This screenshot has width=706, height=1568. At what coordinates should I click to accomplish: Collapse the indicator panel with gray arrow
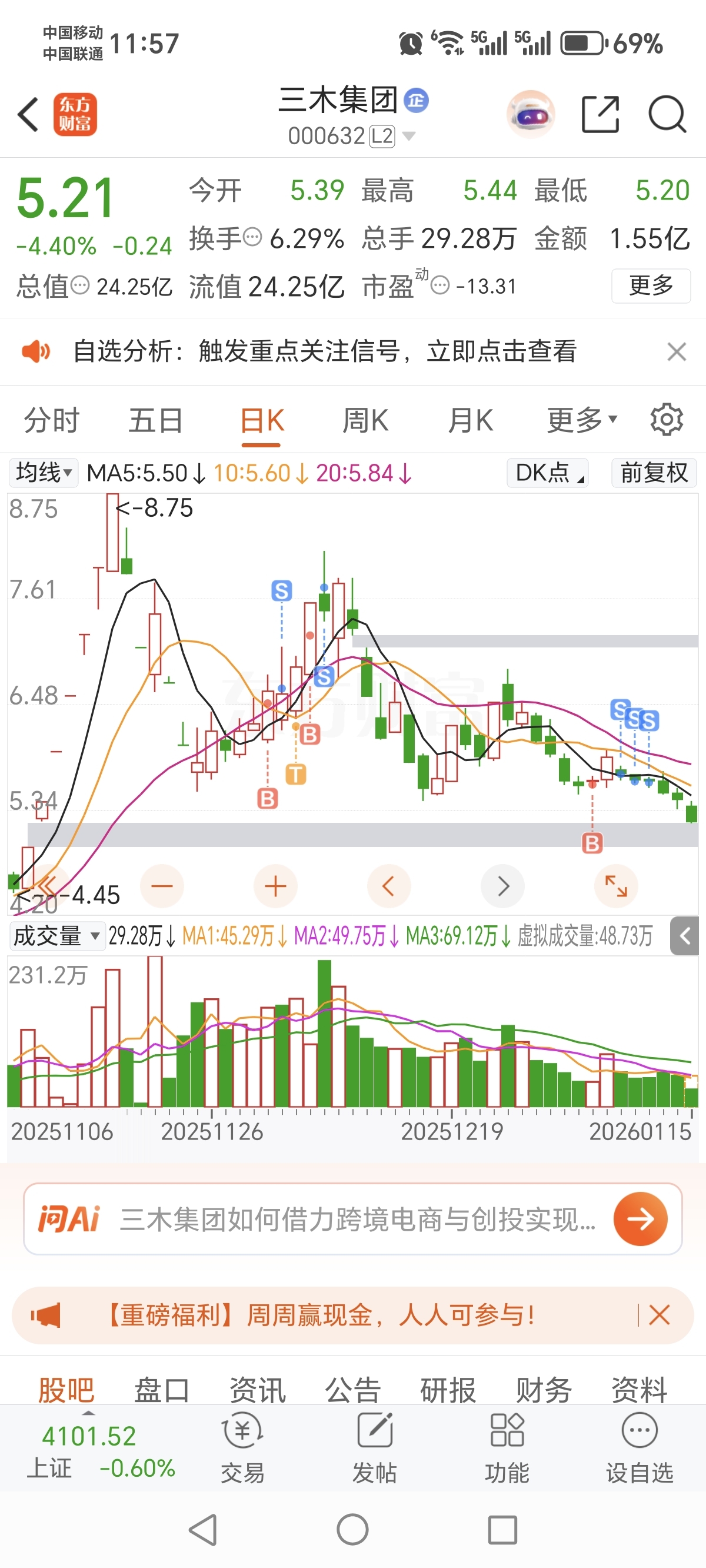pos(685,936)
